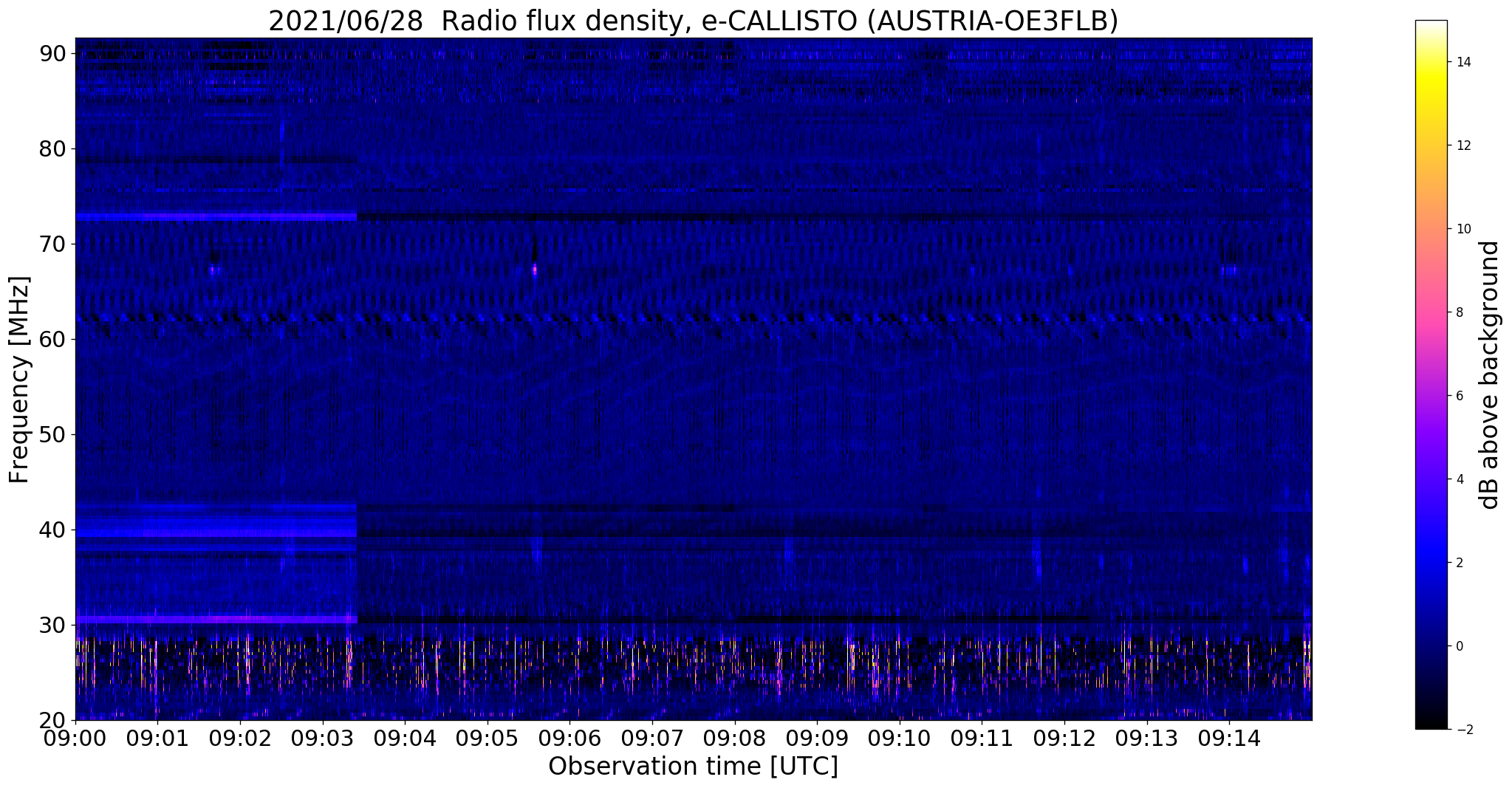Click the plot title mentioning e-CALLISTO
This screenshot has width=1512, height=788.
point(693,21)
